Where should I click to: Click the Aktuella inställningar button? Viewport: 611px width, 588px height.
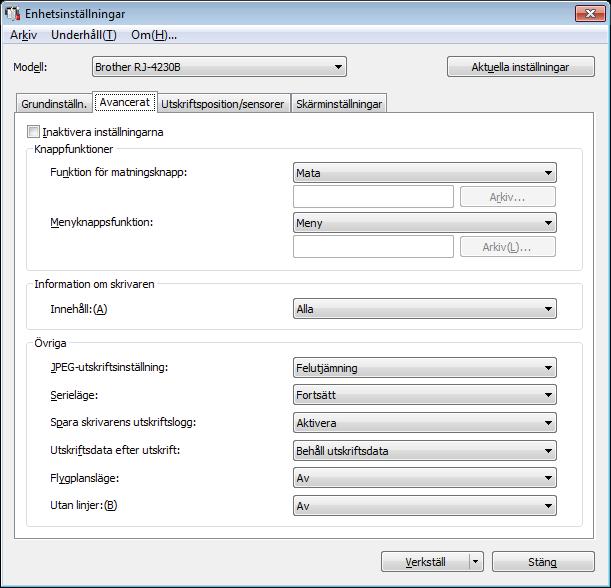[521, 67]
